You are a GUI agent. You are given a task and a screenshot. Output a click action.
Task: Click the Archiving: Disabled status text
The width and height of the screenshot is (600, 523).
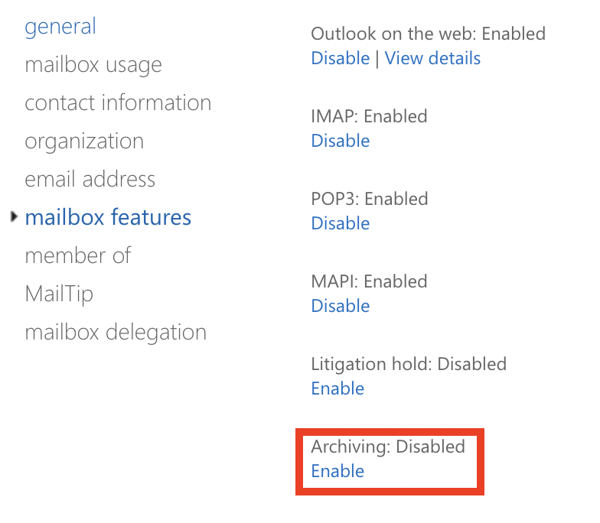[388, 447]
